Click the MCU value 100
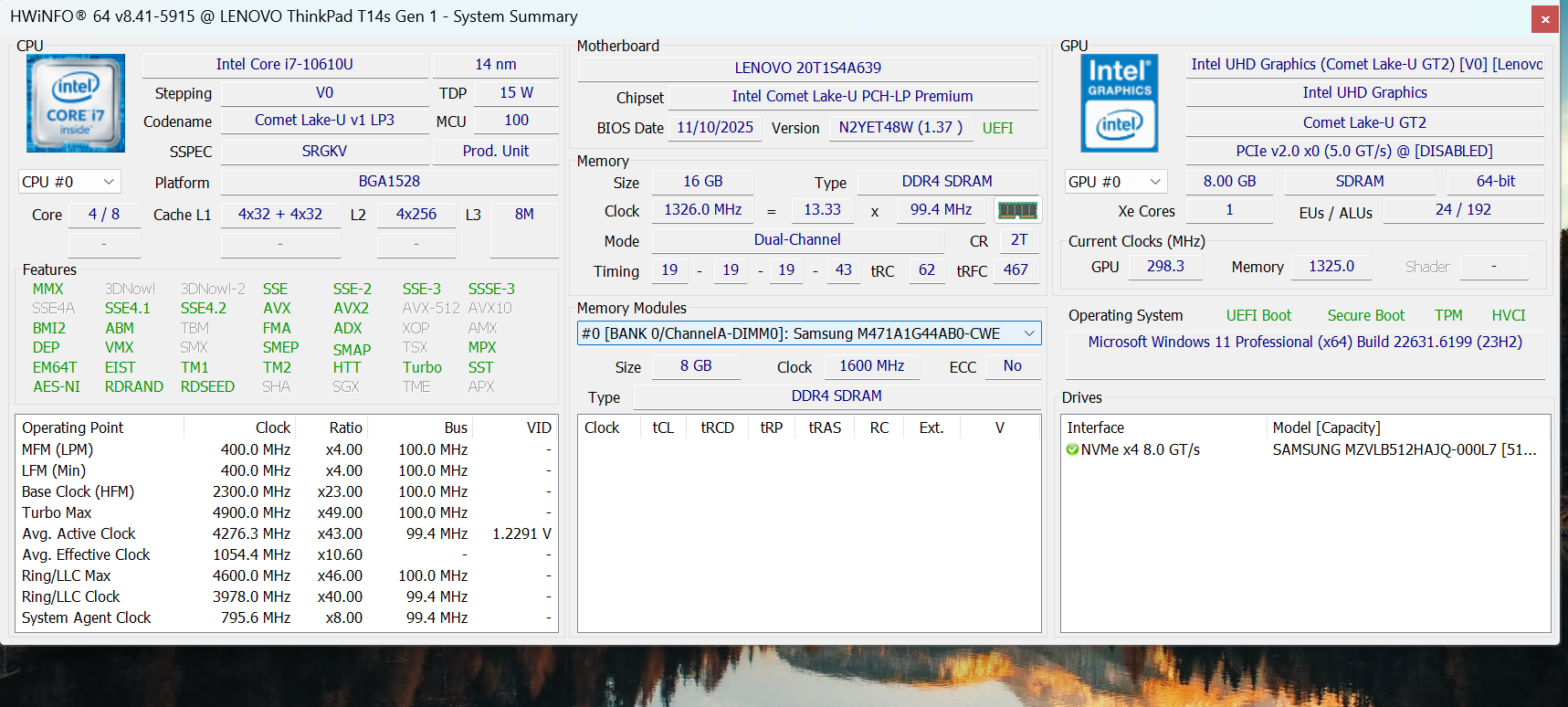 click(x=516, y=120)
